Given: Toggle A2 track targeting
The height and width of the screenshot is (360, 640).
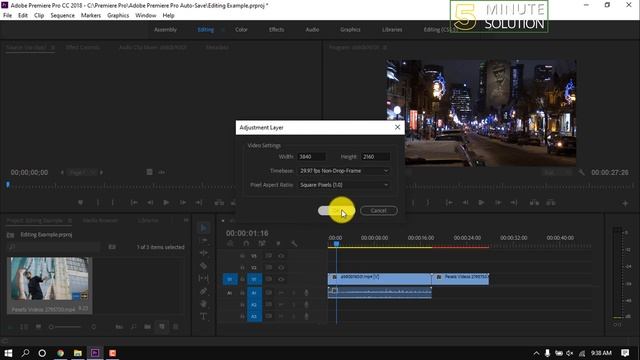Looking at the screenshot, I should point(254,304).
